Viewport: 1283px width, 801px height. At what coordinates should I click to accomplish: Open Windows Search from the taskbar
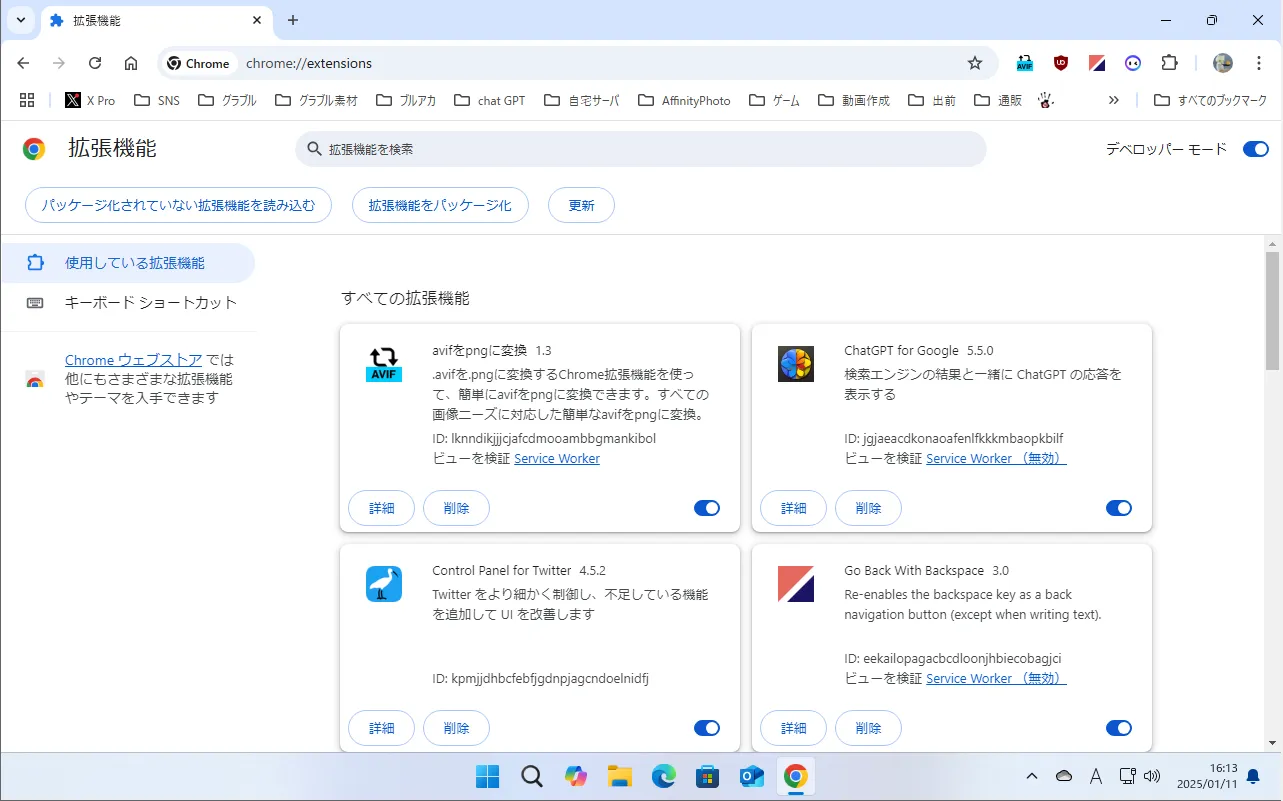coord(532,776)
